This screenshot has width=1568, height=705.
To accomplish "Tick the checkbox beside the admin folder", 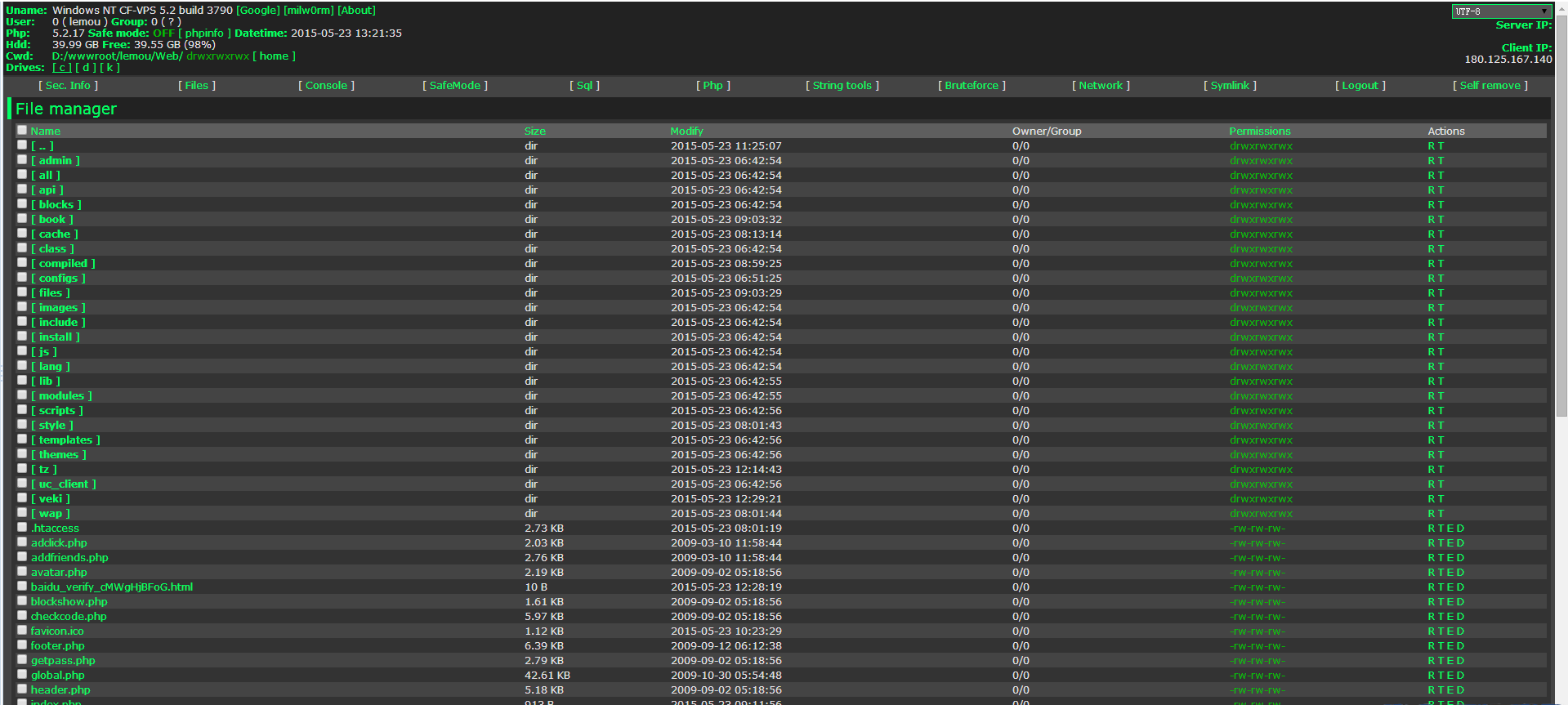I will coord(22,160).
